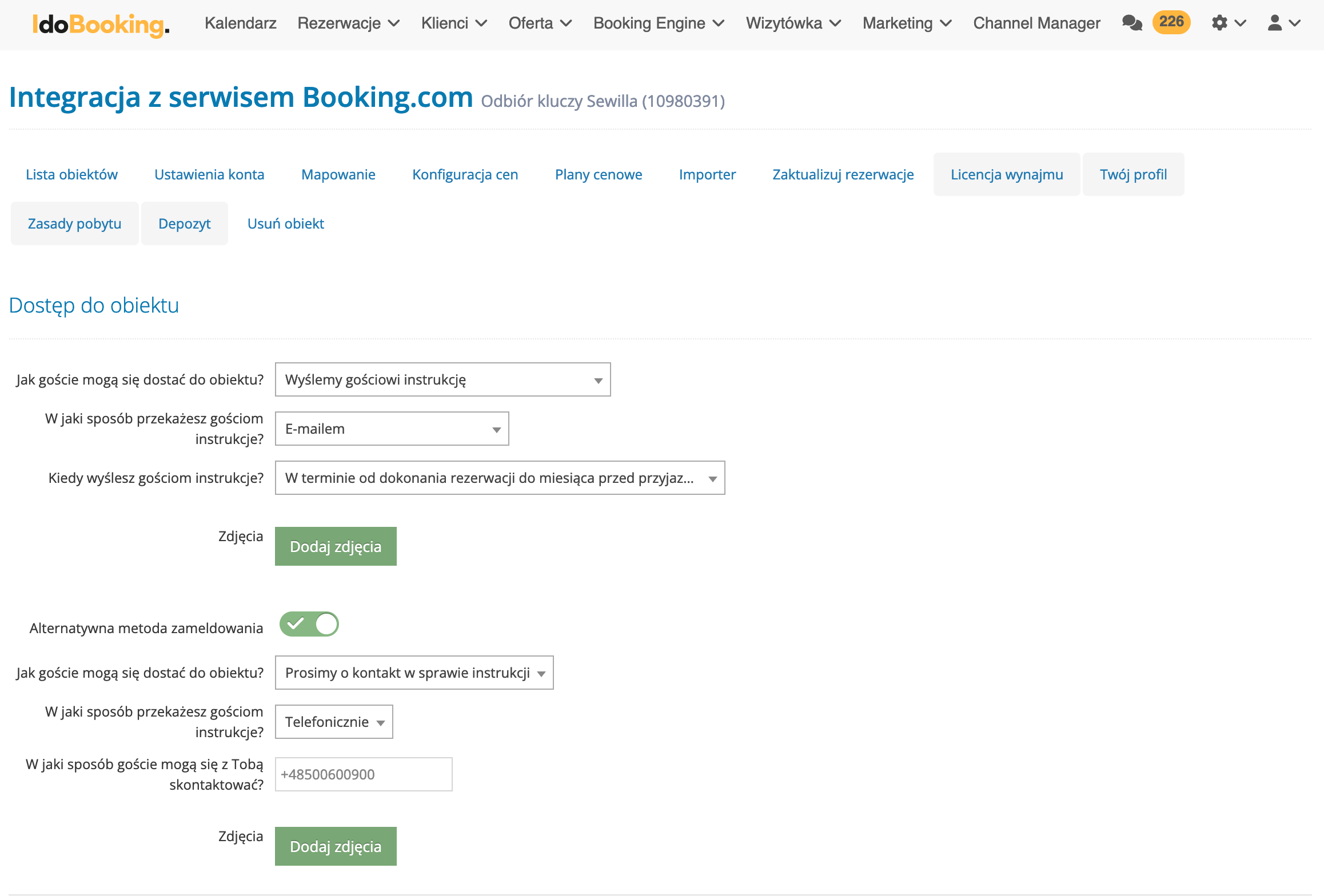This screenshot has height=896, width=1324.
Task: Toggle Alternatywna metoda zameldowania switch
Action: [x=309, y=624]
